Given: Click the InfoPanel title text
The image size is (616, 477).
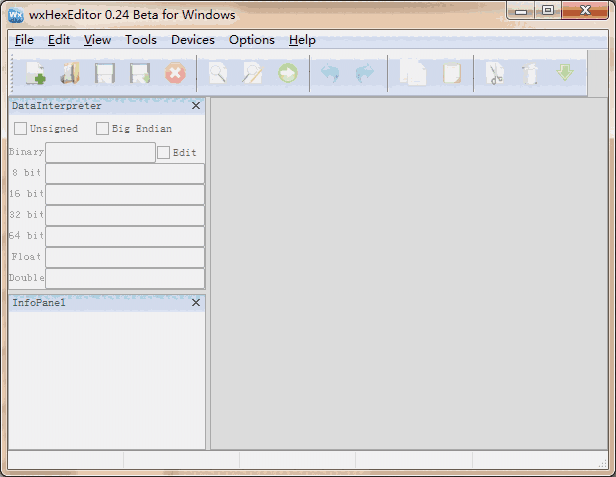Looking at the screenshot, I should click(x=39, y=303).
